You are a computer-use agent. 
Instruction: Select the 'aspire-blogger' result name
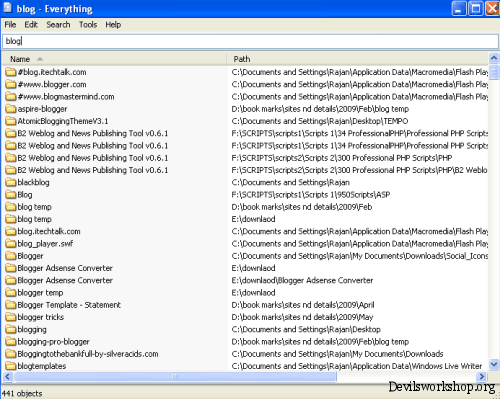[x=42, y=109]
